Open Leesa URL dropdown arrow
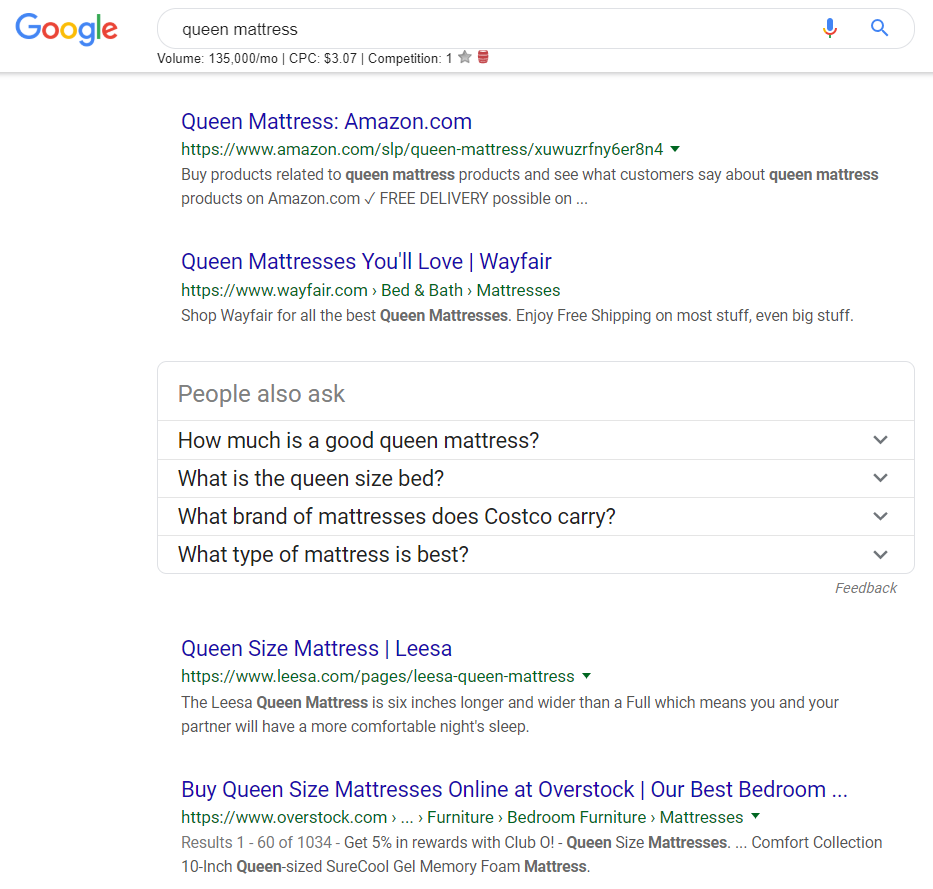The height and width of the screenshot is (889, 933). coord(586,676)
